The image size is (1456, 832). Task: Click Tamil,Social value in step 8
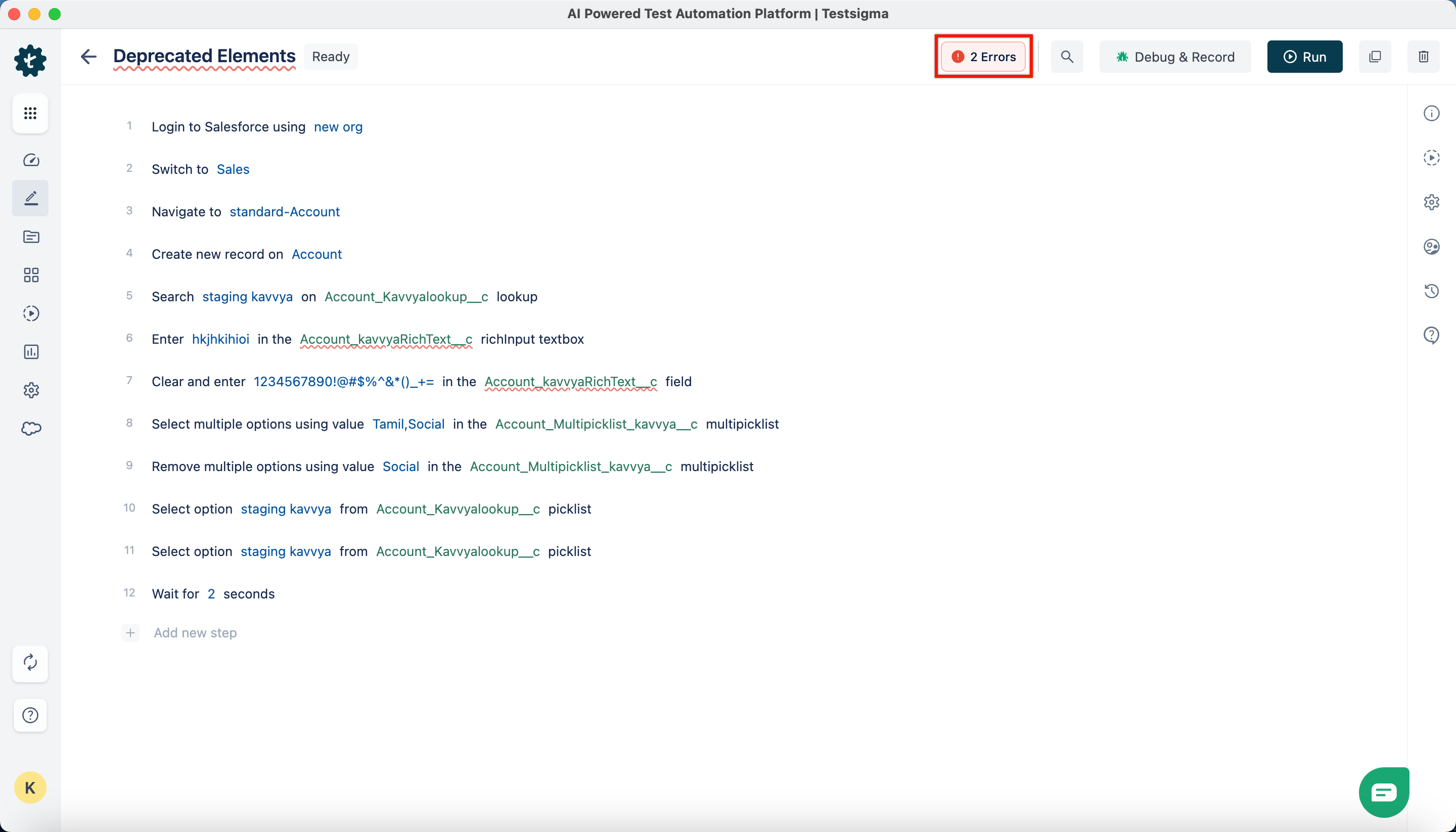pyautogui.click(x=408, y=424)
